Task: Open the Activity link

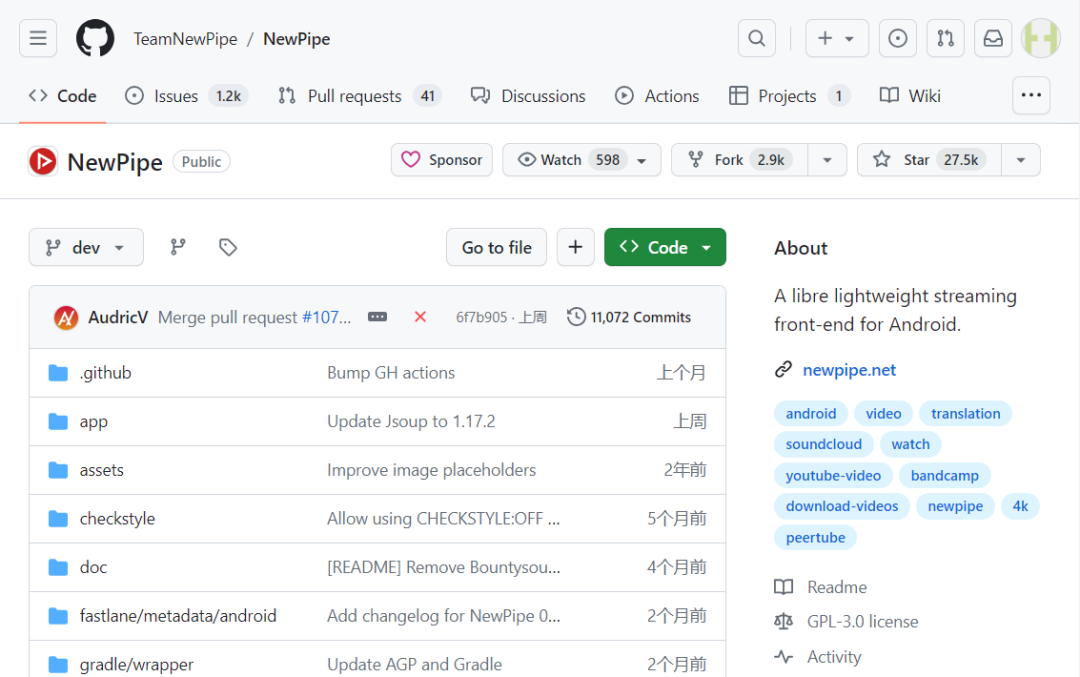Action: [x=834, y=656]
